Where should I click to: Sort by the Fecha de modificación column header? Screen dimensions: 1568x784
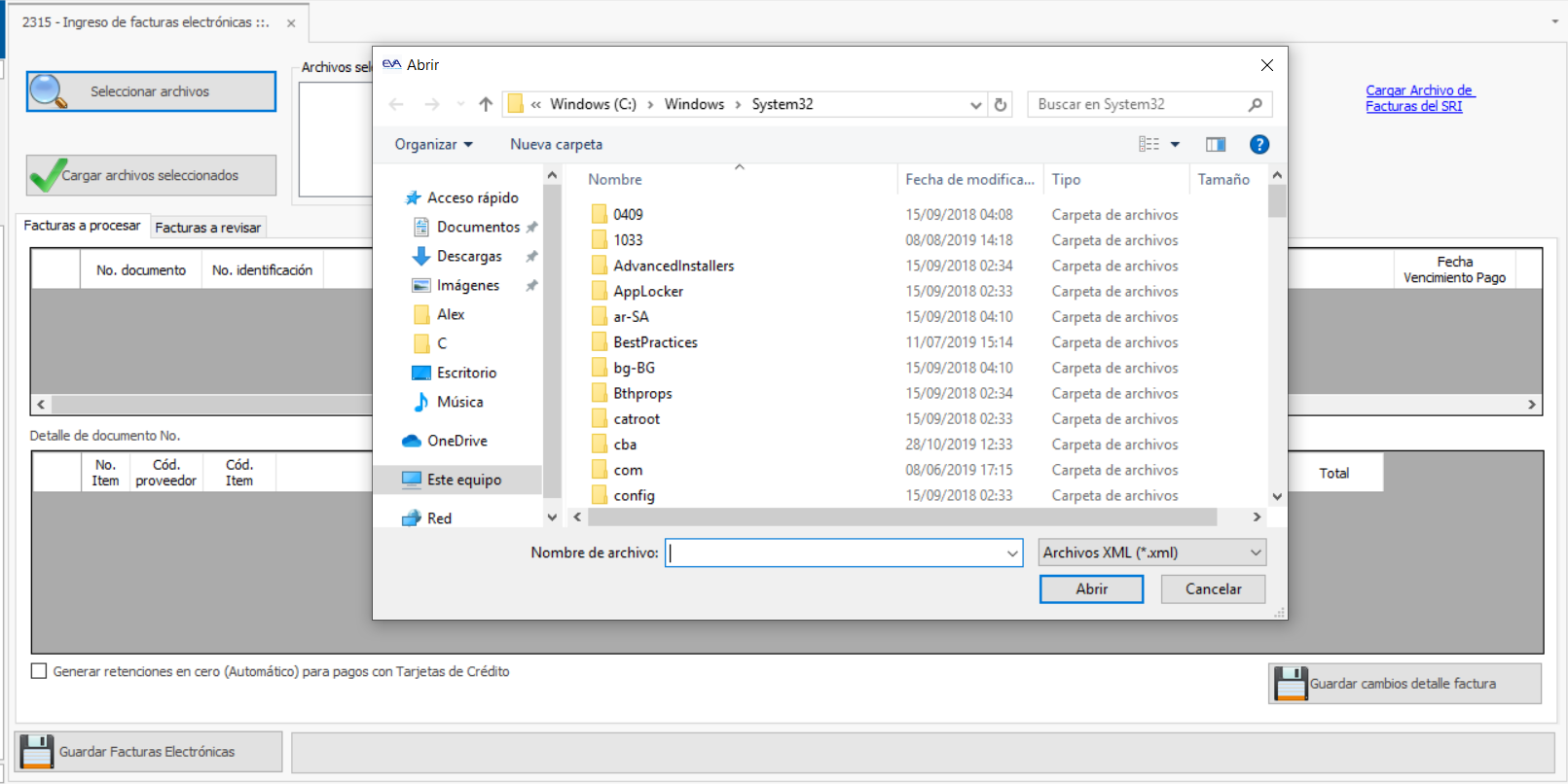pyautogui.click(x=969, y=179)
